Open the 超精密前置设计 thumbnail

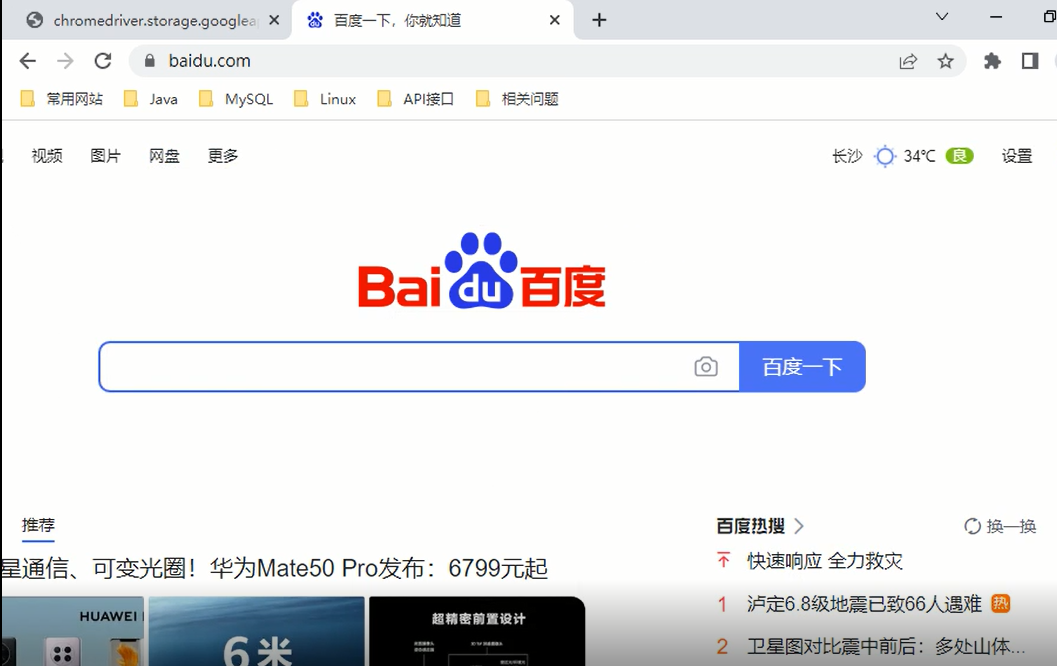477,631
